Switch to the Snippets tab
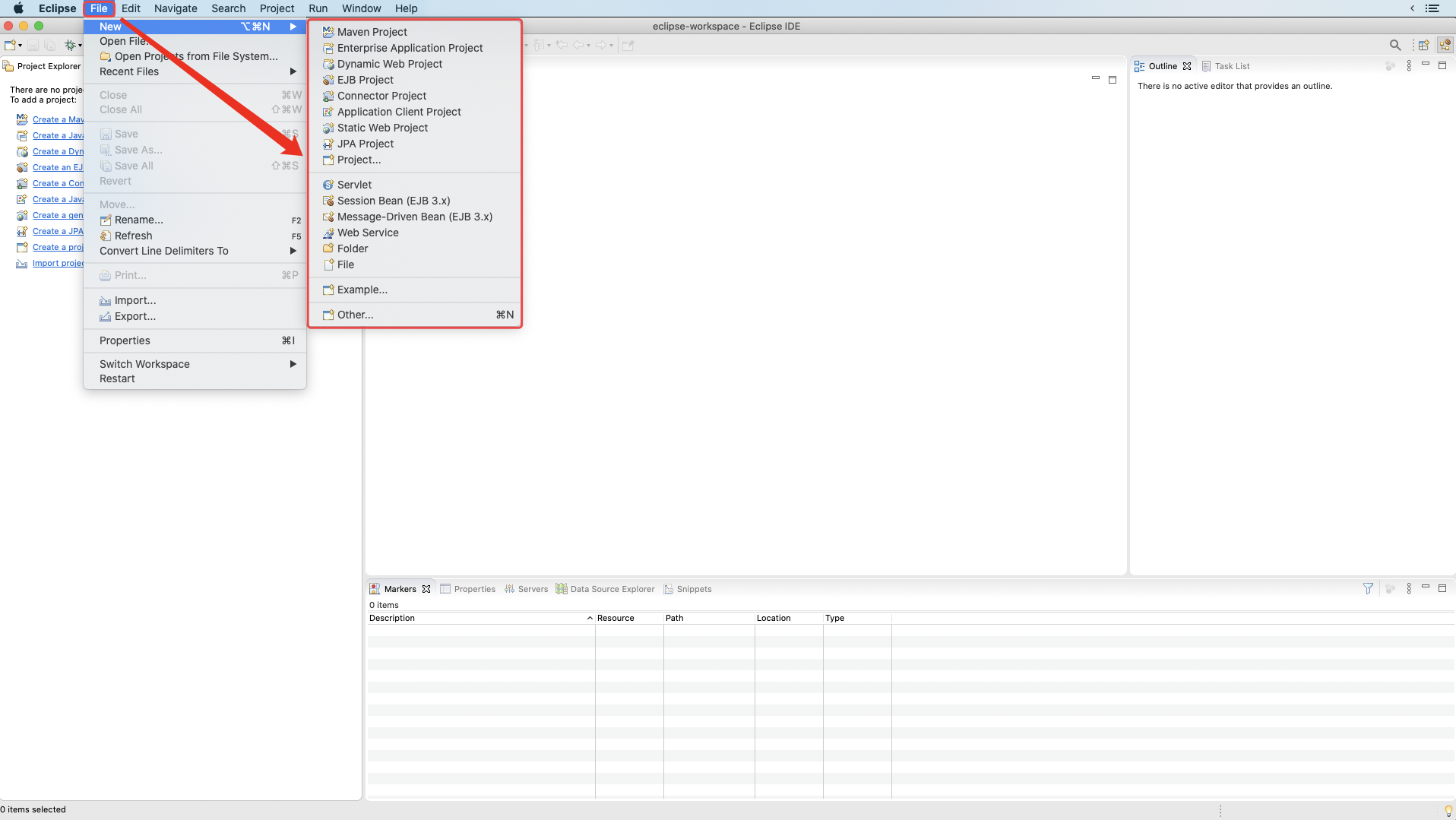The image size is (1456, 820). click(x=687, y=589)
